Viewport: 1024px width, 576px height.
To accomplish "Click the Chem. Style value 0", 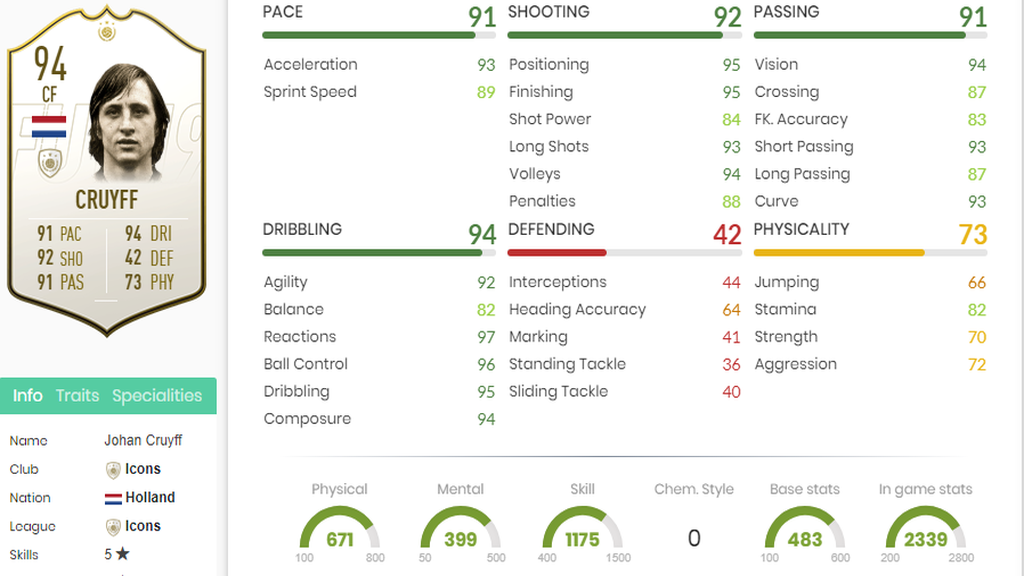I will click(694, 538).
